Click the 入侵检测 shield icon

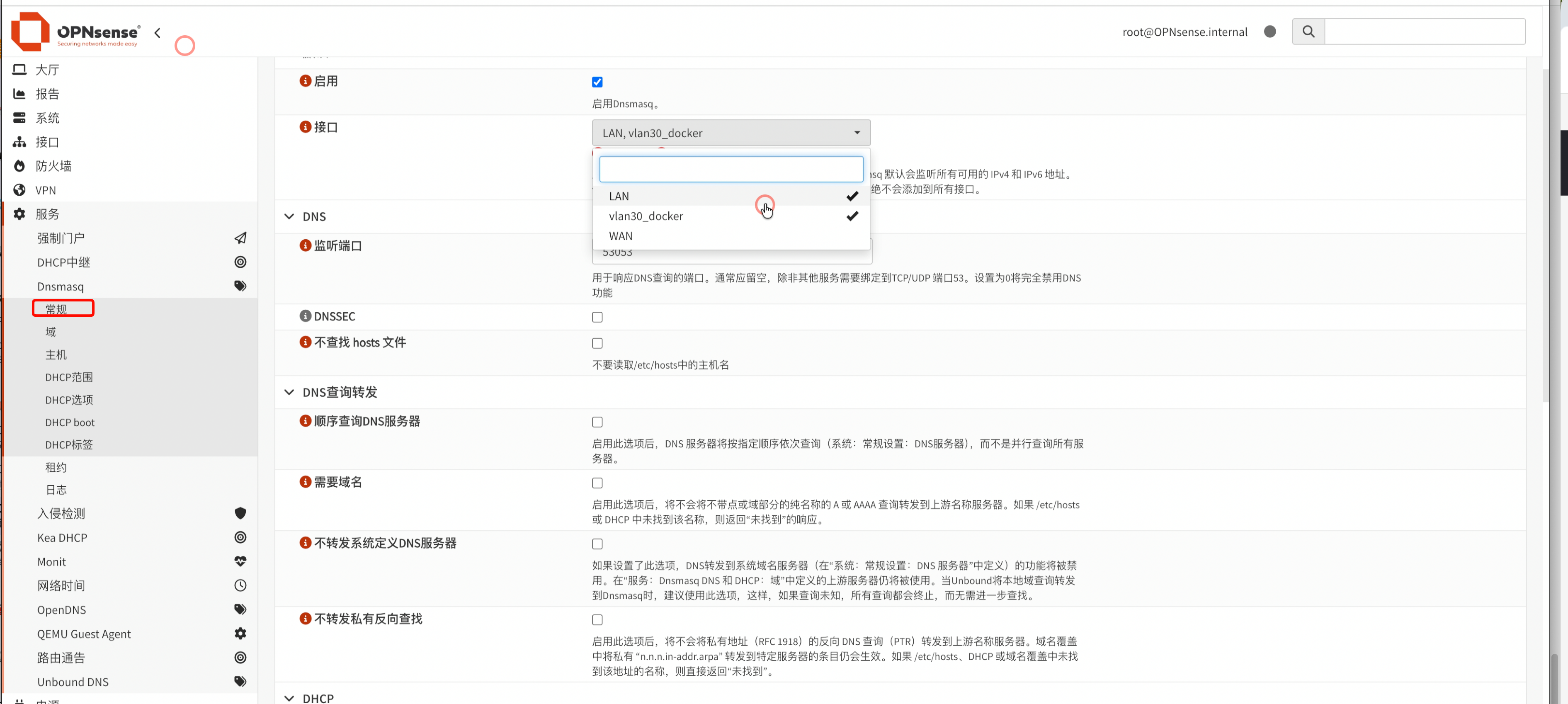point(240,514)
